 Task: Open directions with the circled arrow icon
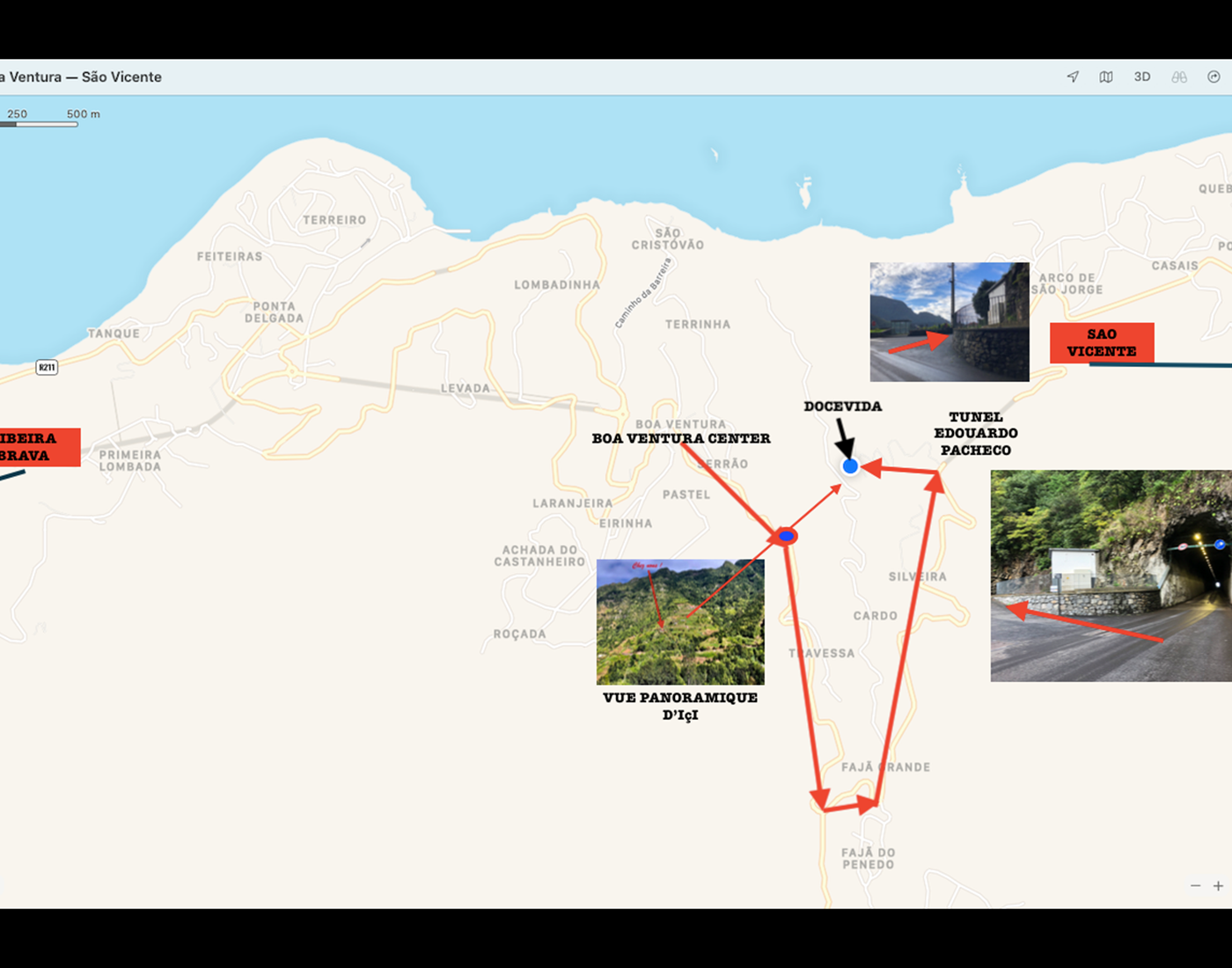click(x=1214, y=77)
